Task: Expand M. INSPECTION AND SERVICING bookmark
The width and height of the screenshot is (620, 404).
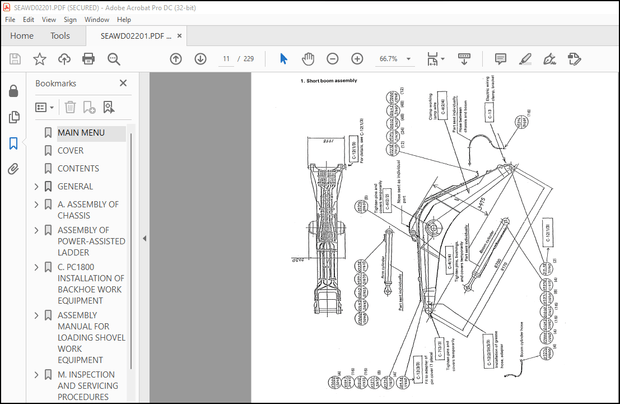Action: click(36, 375)
